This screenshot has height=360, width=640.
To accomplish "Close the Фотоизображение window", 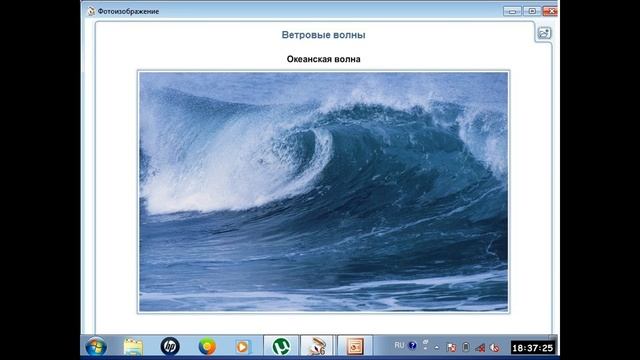I will pyautogui.click(x=550, y=11).
